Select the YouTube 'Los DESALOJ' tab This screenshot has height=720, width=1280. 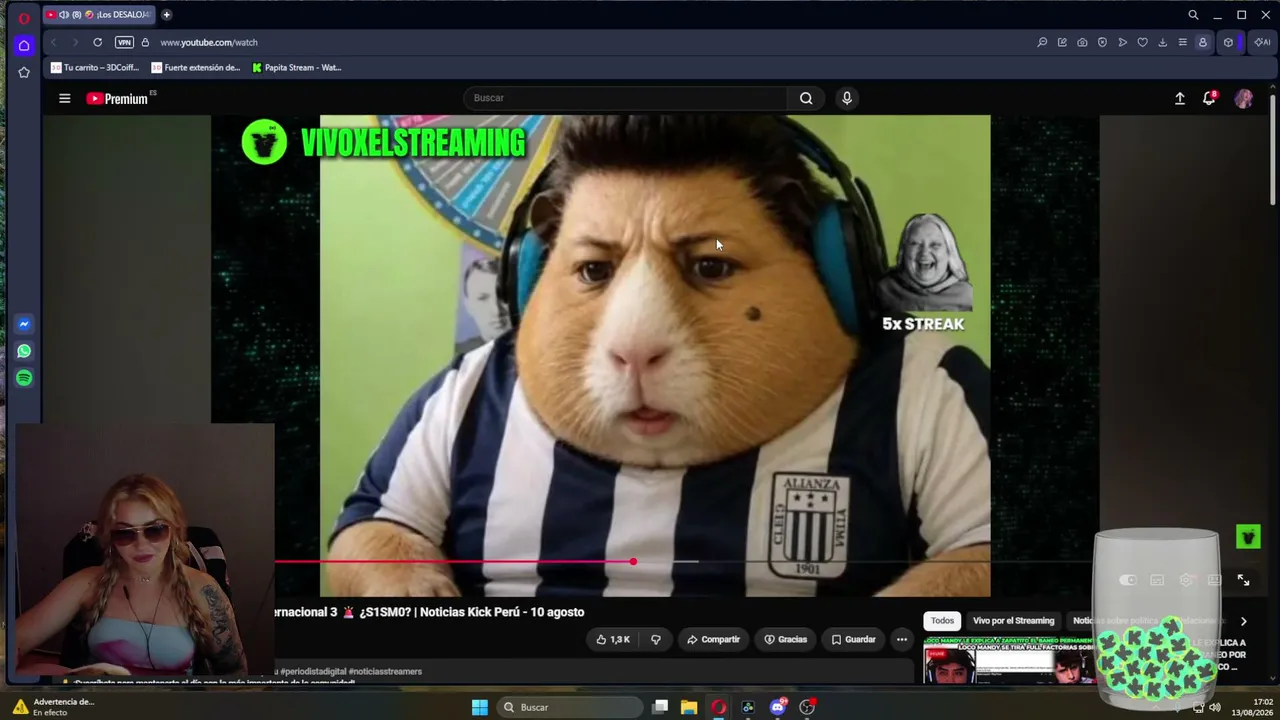(98, 15)
